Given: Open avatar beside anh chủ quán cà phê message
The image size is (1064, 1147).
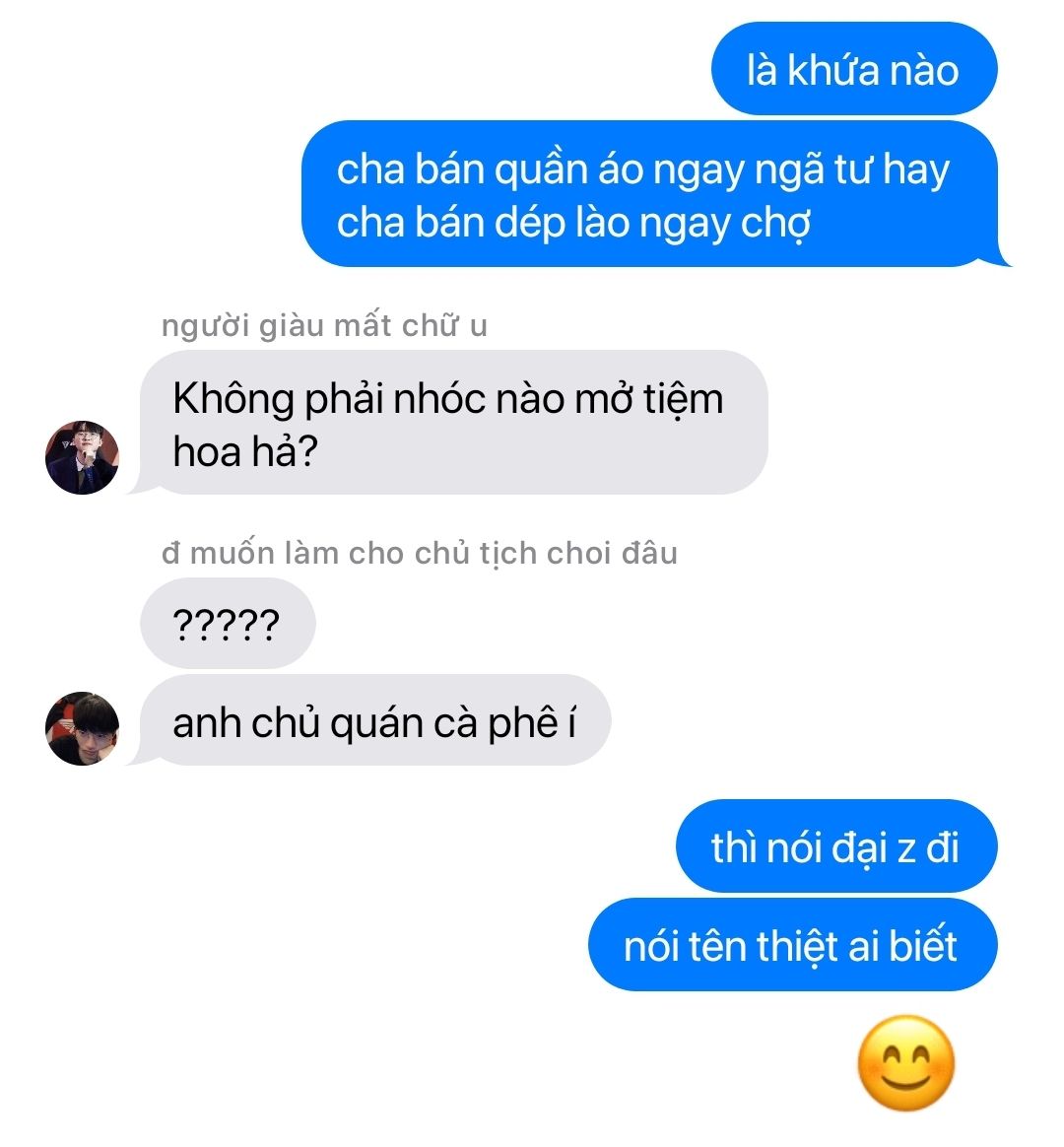Looking at the screenshot, I should click(82, 728).
